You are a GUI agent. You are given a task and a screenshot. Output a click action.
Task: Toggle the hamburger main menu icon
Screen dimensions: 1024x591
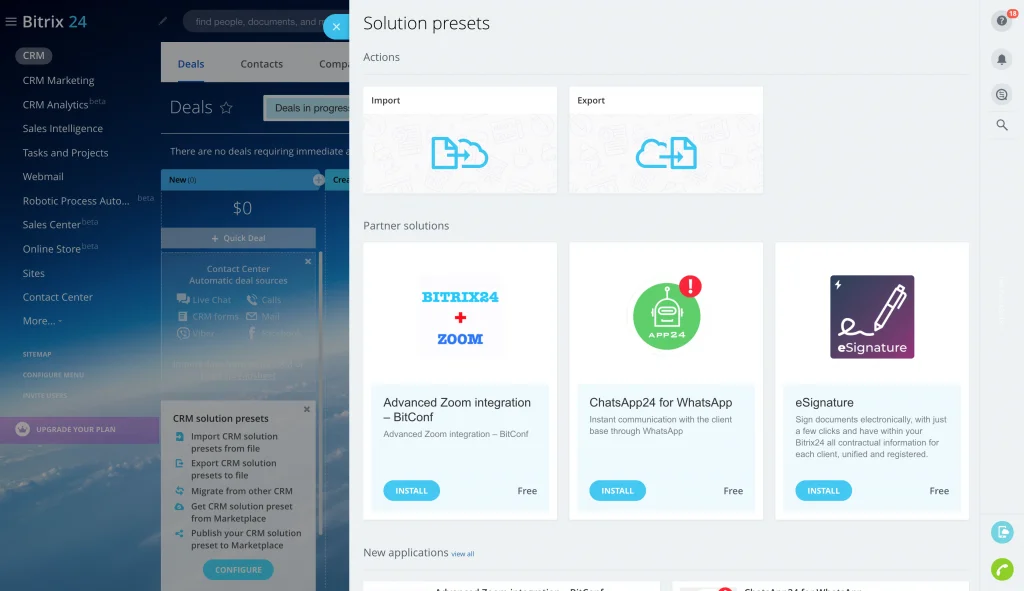11,22
